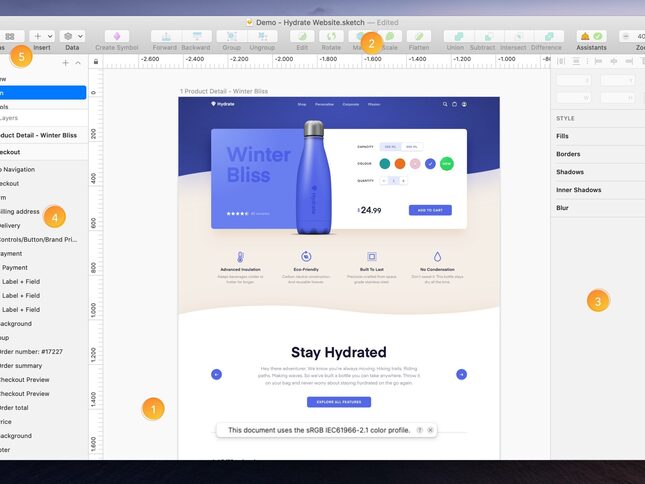This screenshot has height=484, width=645.
Task: Select the Order total layer
Action: [x=44, y=408]
